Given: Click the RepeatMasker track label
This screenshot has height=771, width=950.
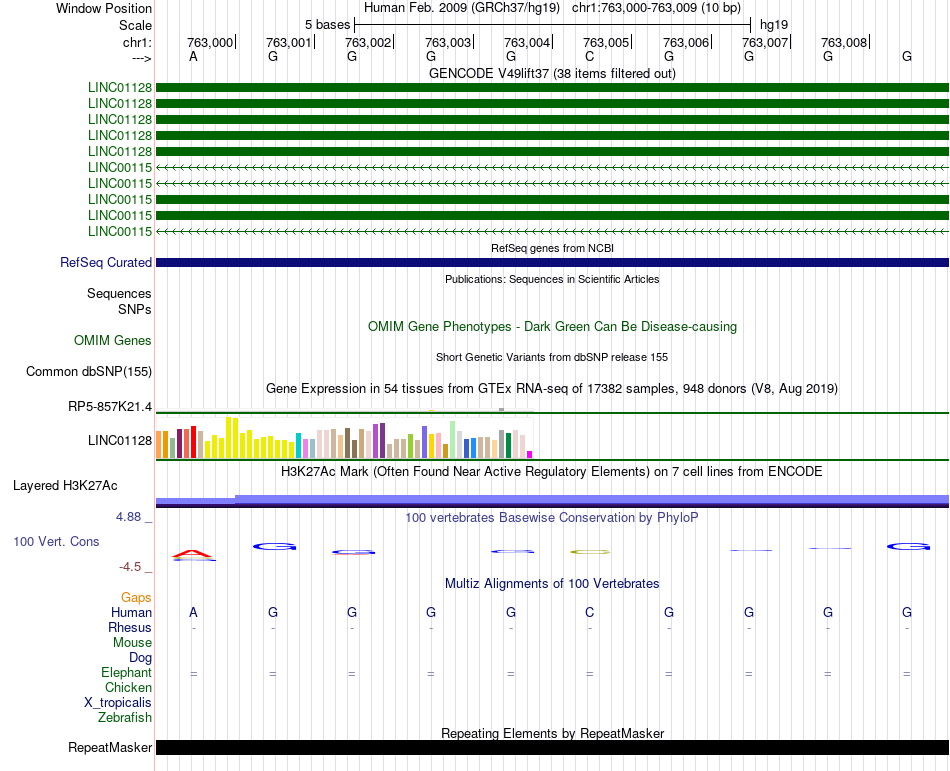Looking at the screenshot, I should pos(110,748).
